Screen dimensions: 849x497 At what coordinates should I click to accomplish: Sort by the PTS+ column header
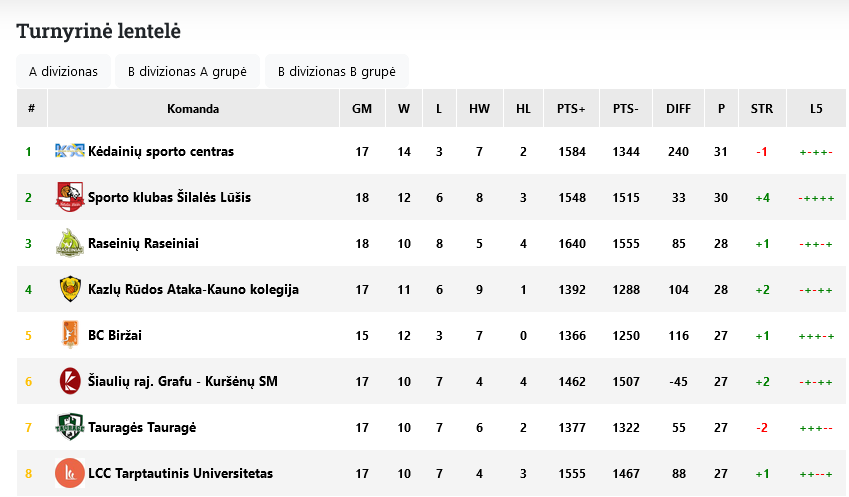pyautogui.click(x=571, y=108)
